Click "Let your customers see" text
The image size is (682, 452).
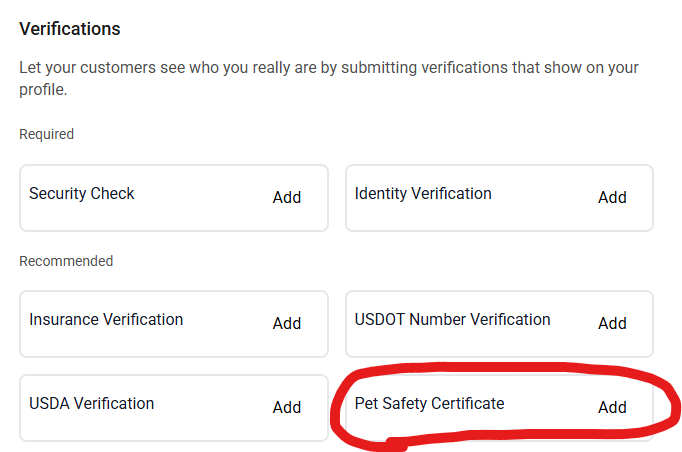pyautogui.click(x=104, y=69)
